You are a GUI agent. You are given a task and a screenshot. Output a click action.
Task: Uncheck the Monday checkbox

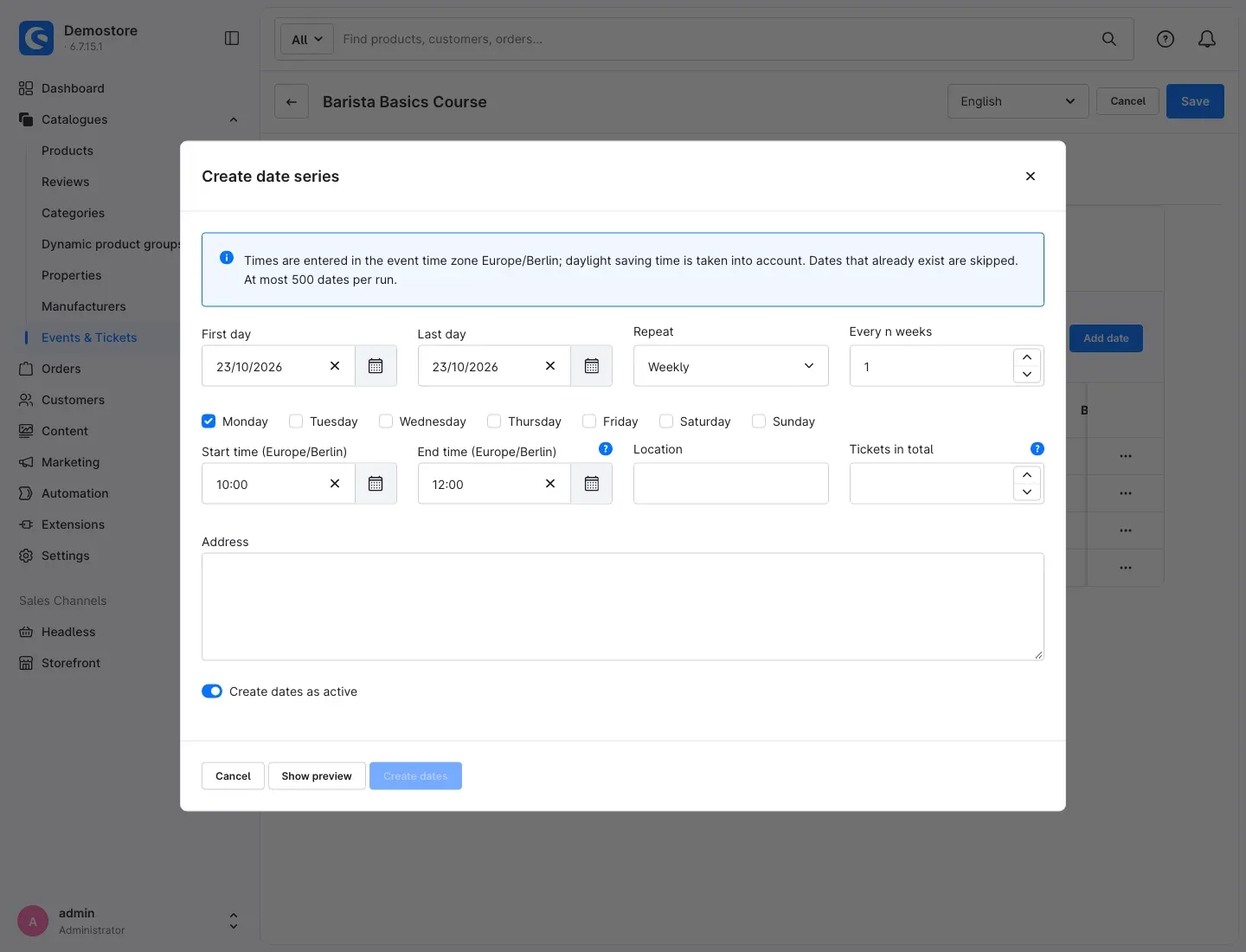pyautogui.click(x=209, y=421)
